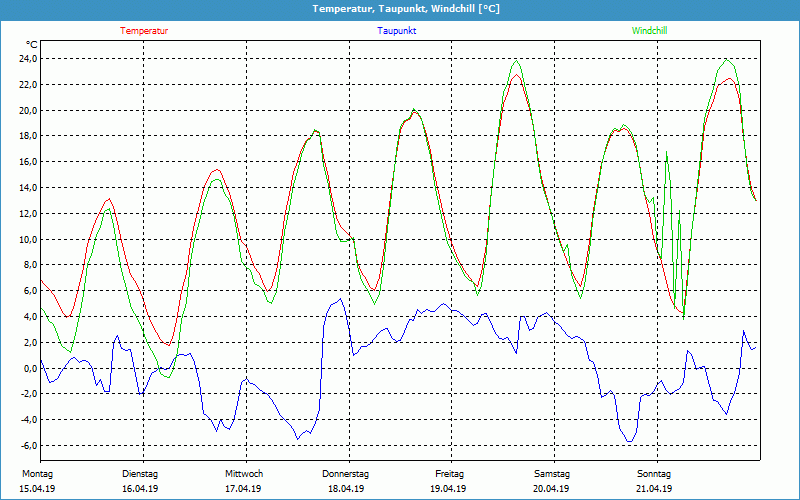
Task: Click the '0,0' y-axis value
Action: 31,368
